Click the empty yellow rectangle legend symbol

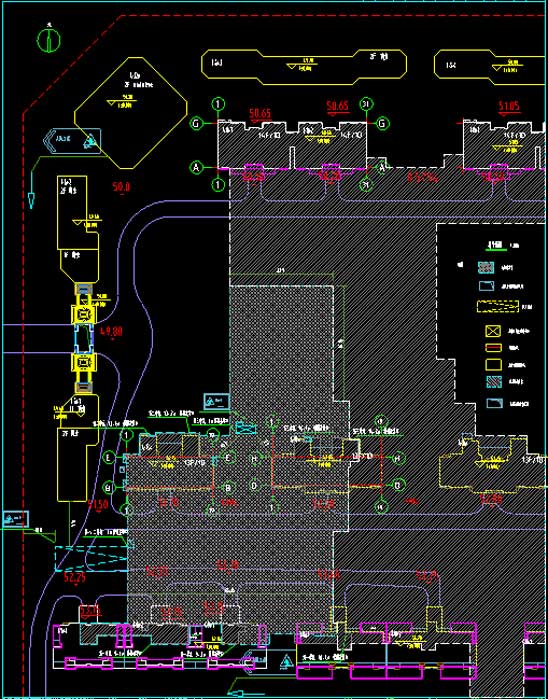493,365
